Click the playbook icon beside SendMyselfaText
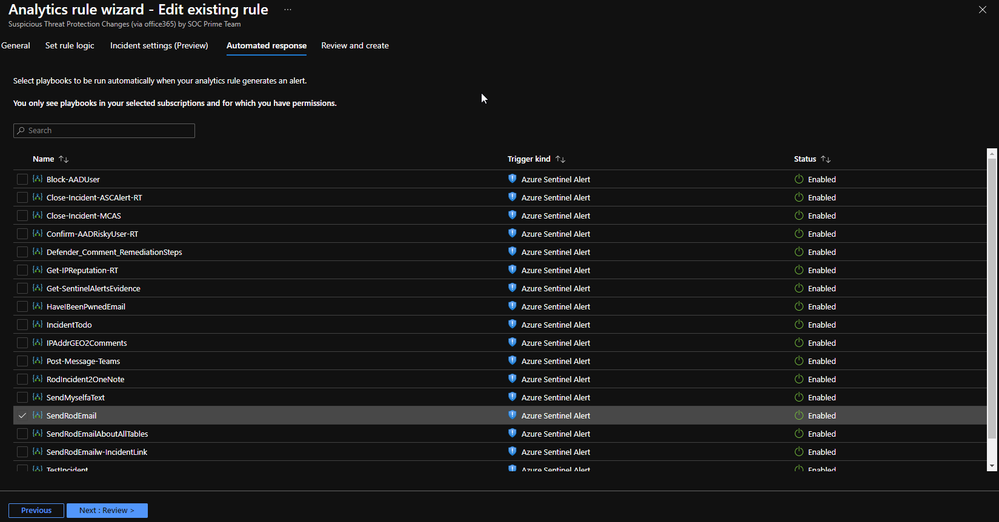This screenshot has width=999, height=522. pyautogui.click(x=38, y=397)
